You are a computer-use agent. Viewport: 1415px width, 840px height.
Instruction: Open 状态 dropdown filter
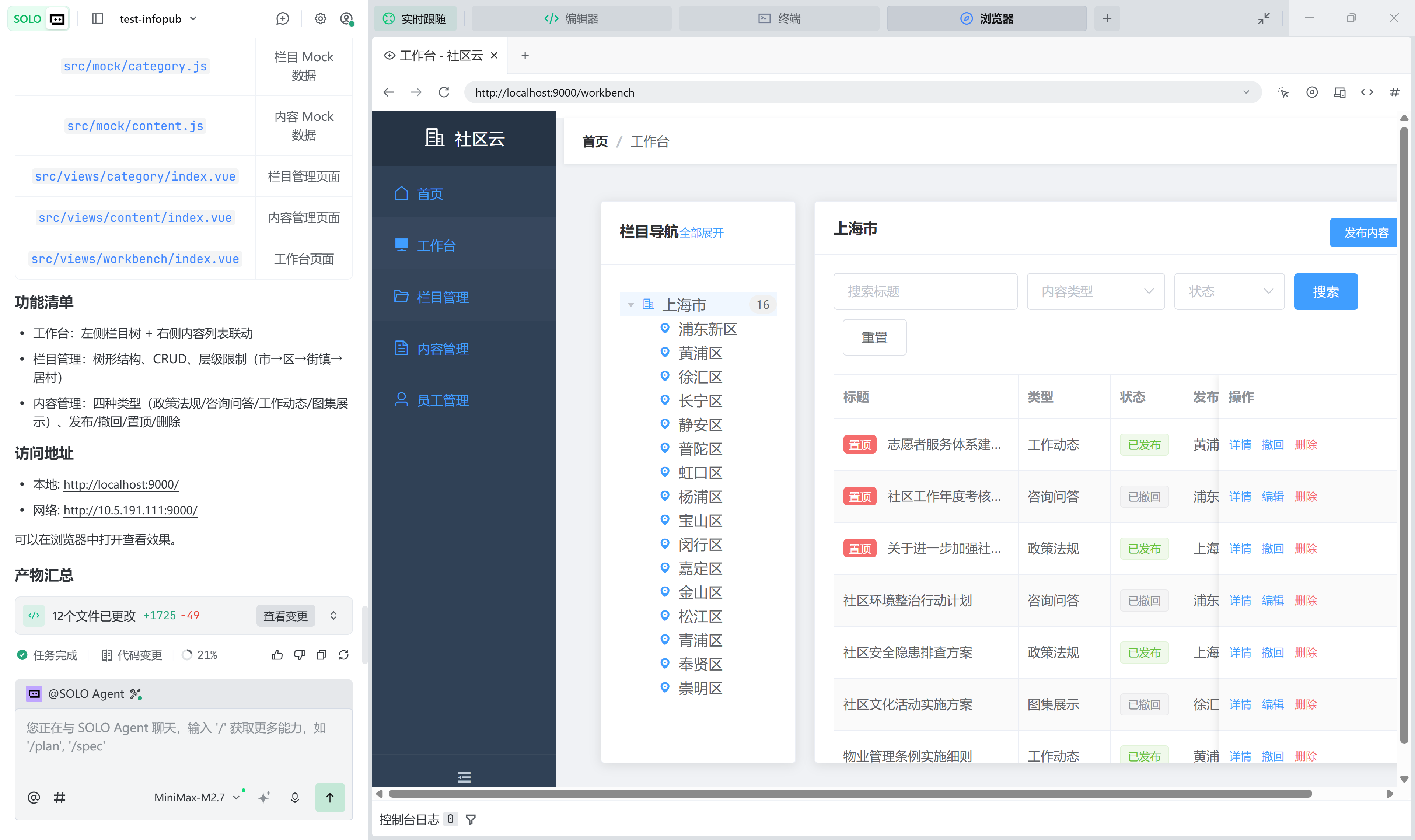coord(1229,291)
